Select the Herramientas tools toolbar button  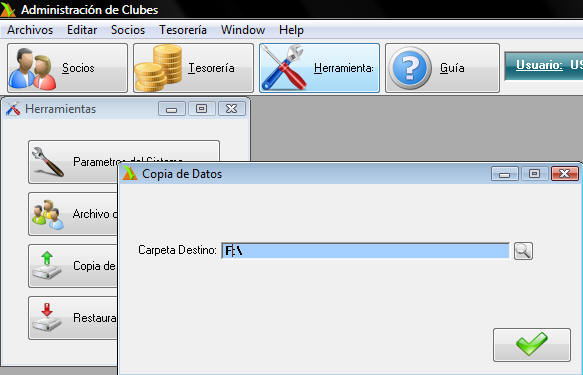point(319,68)
